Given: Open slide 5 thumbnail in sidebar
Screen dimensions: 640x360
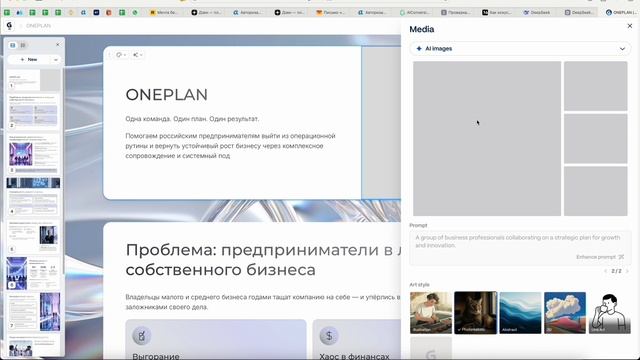Looking at the screenshot, I should coord(33,237).
